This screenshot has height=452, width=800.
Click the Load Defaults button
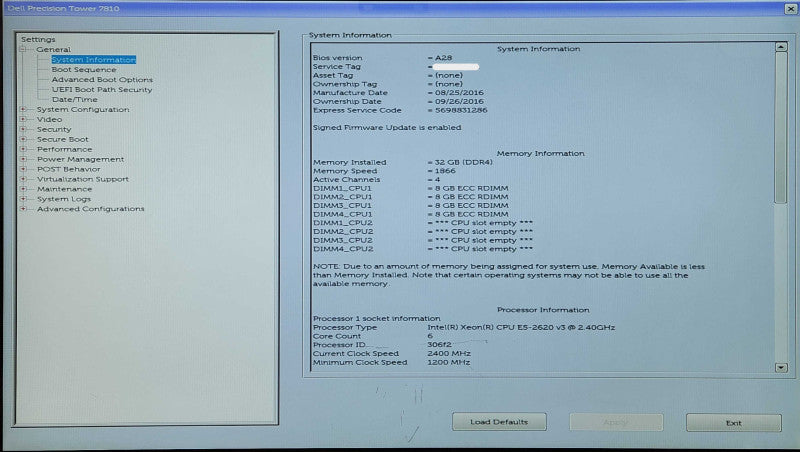click(x=499, y=422)
